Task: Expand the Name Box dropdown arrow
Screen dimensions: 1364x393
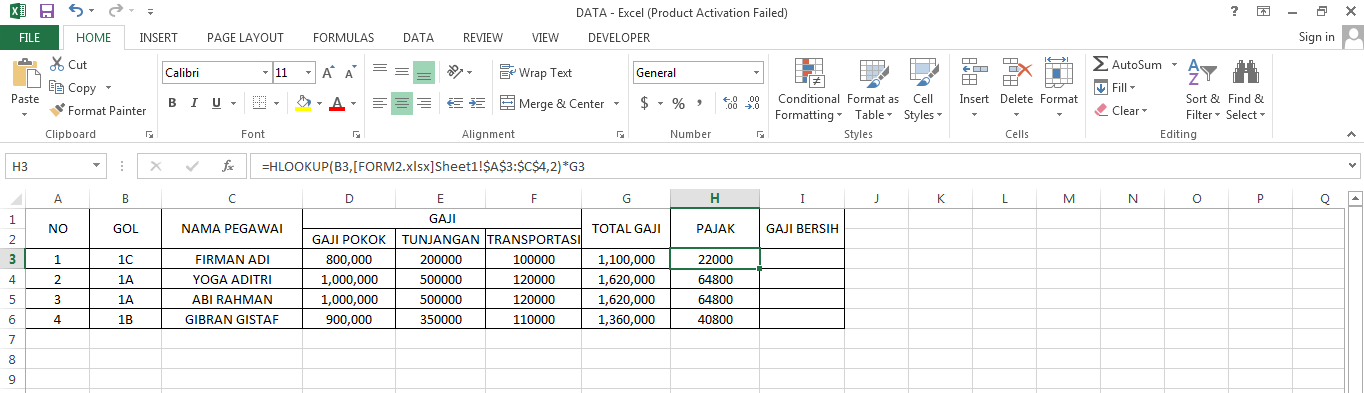Action: (x=96, y=166)
